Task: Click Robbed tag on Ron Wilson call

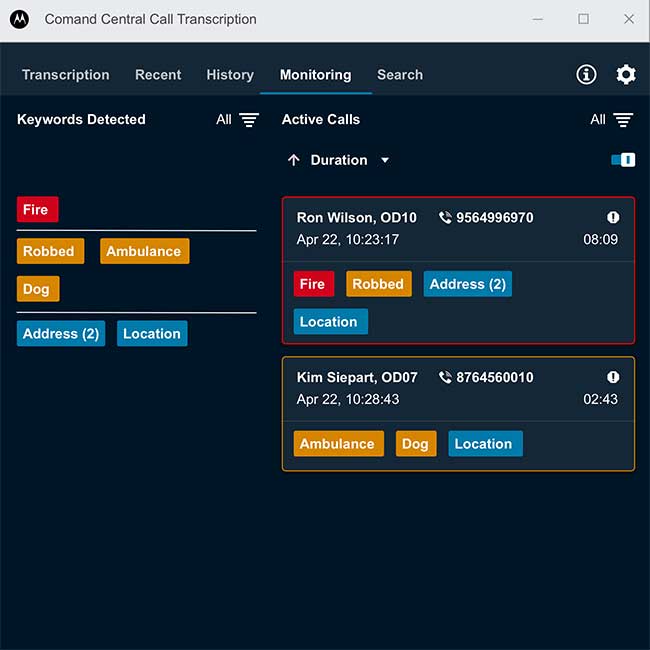Action: (x=379, y=284)
